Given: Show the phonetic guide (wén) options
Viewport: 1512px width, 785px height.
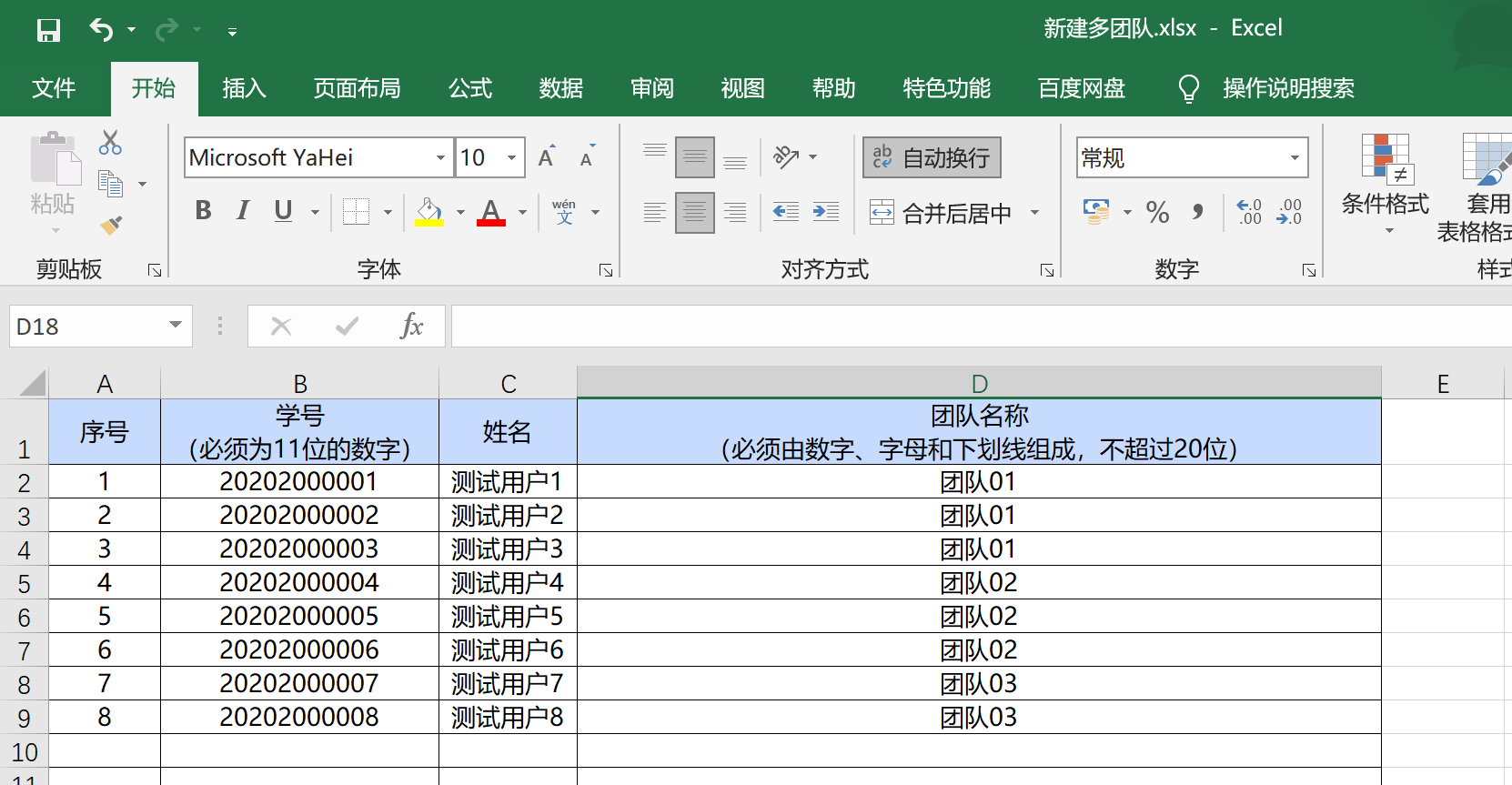Looking at the screenshot, I should tap(564, 212).
